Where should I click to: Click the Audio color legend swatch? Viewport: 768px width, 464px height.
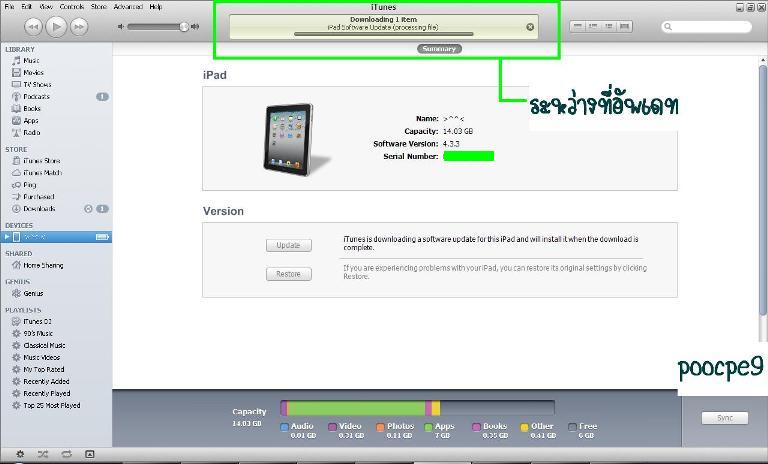[x=284, y=427]
